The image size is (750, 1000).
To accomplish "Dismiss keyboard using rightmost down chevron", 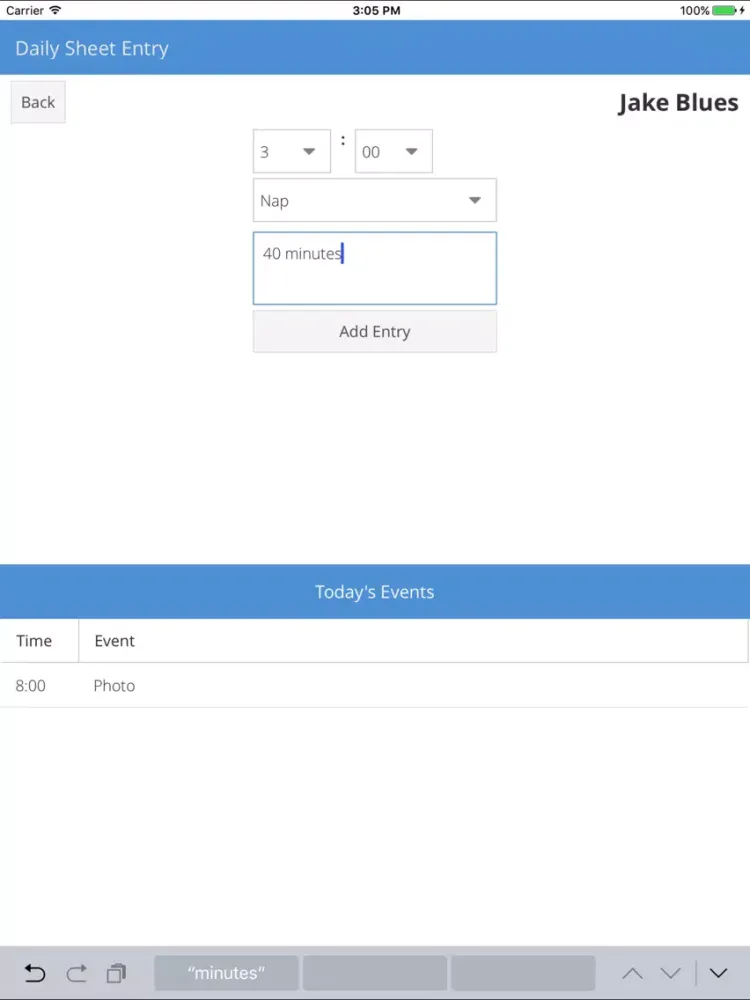I will [x=718, y=973].
